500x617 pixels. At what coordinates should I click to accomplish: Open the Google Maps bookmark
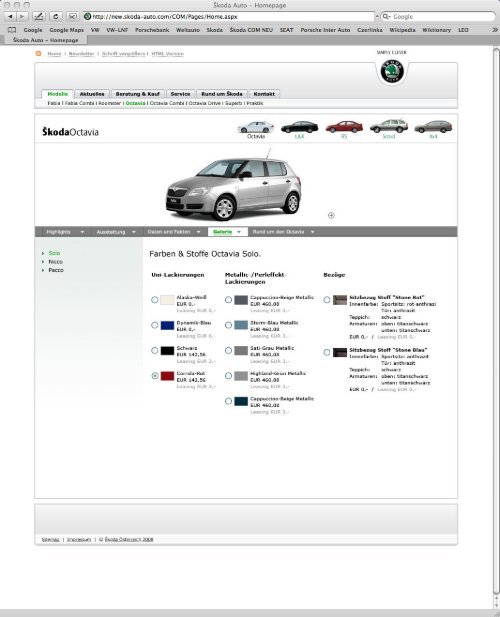66,30
